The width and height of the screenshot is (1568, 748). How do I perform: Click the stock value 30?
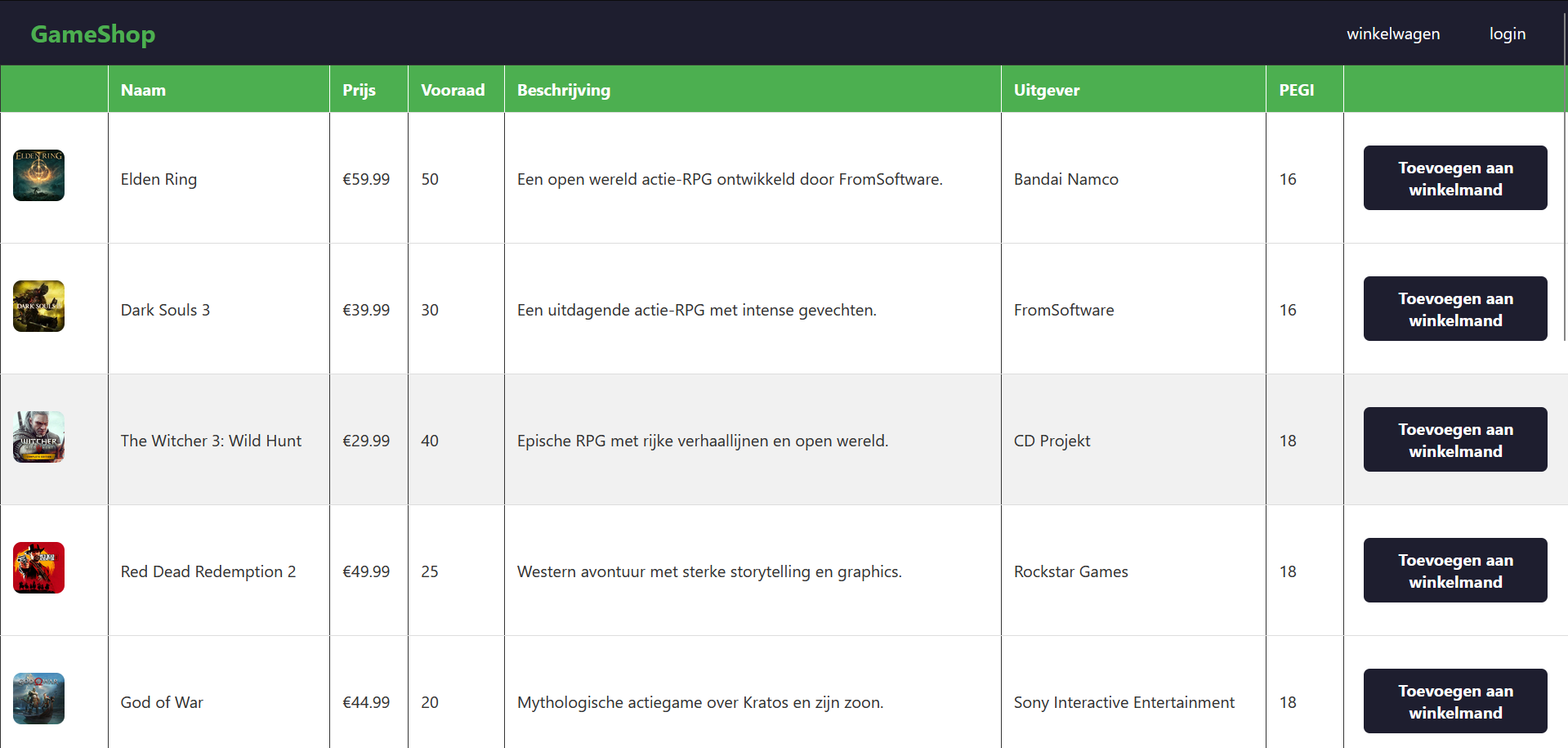coord(430,310)
